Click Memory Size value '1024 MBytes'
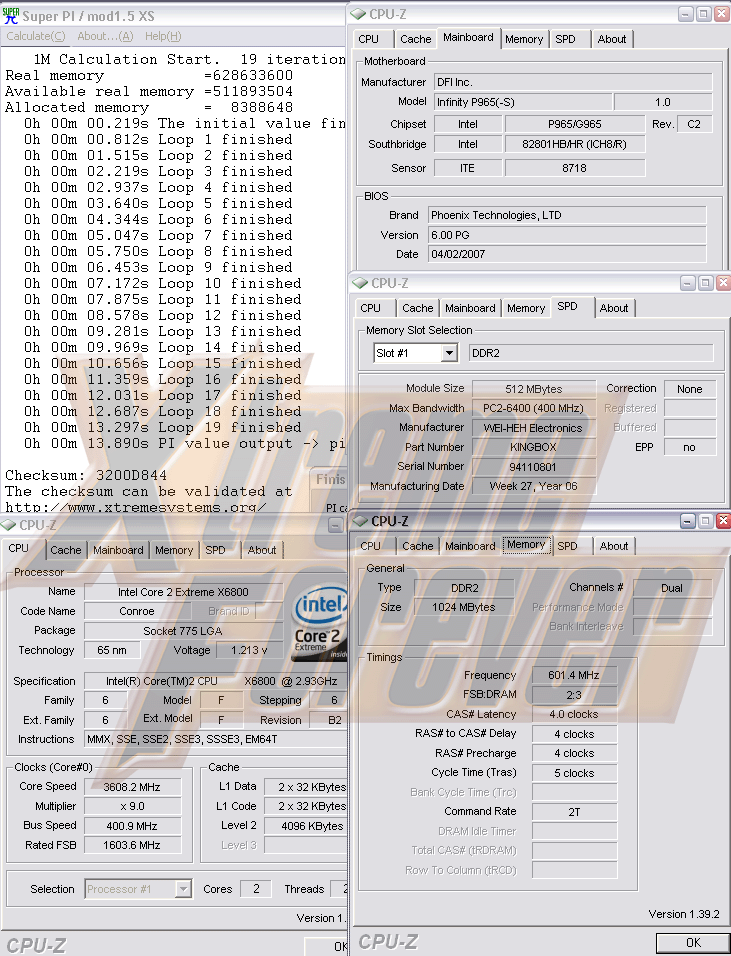The width and height of the screenshot is (731, 956). pyautogui.click(x=464, y=607)
